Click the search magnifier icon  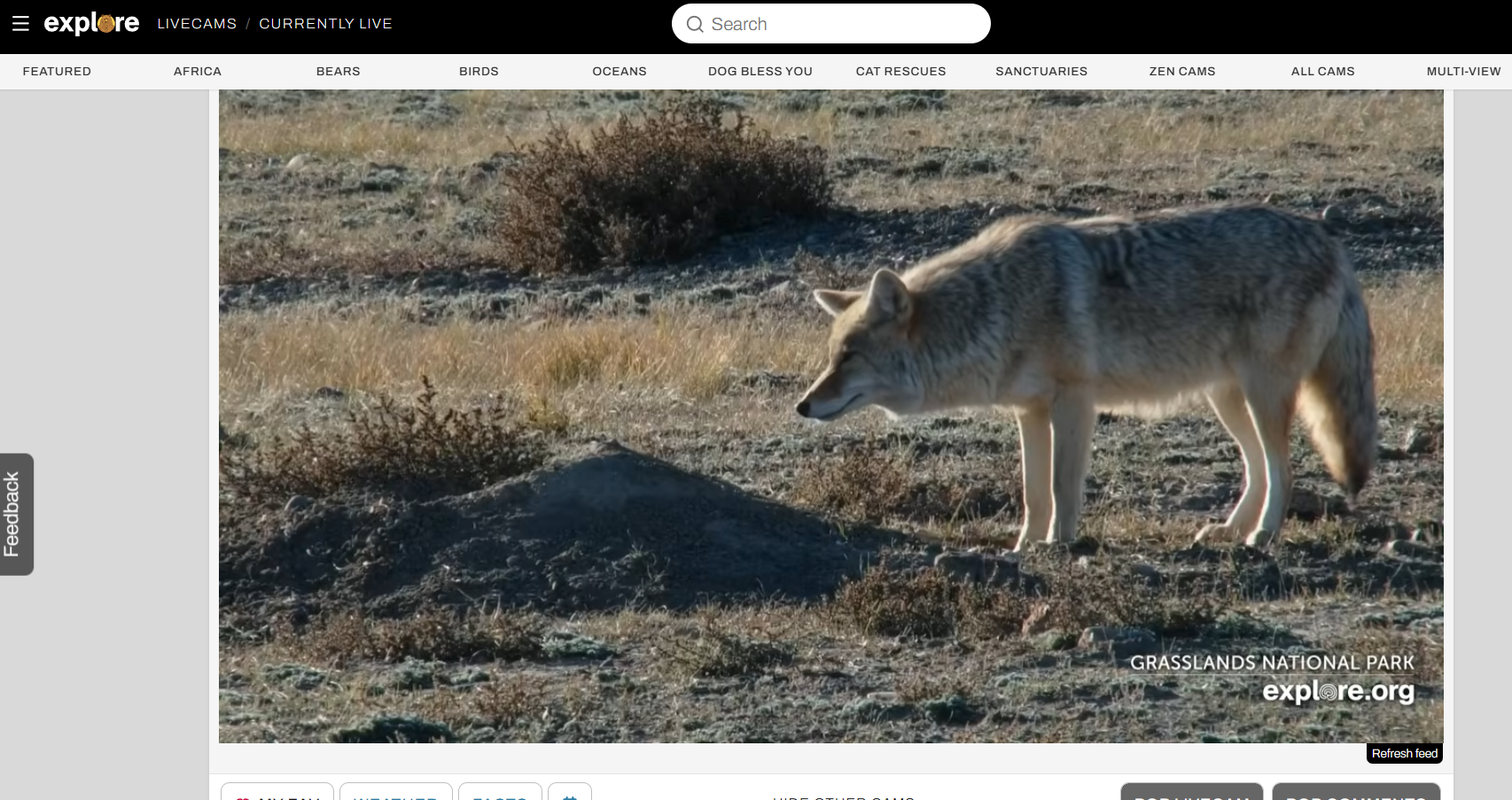(x=695, y=24)
